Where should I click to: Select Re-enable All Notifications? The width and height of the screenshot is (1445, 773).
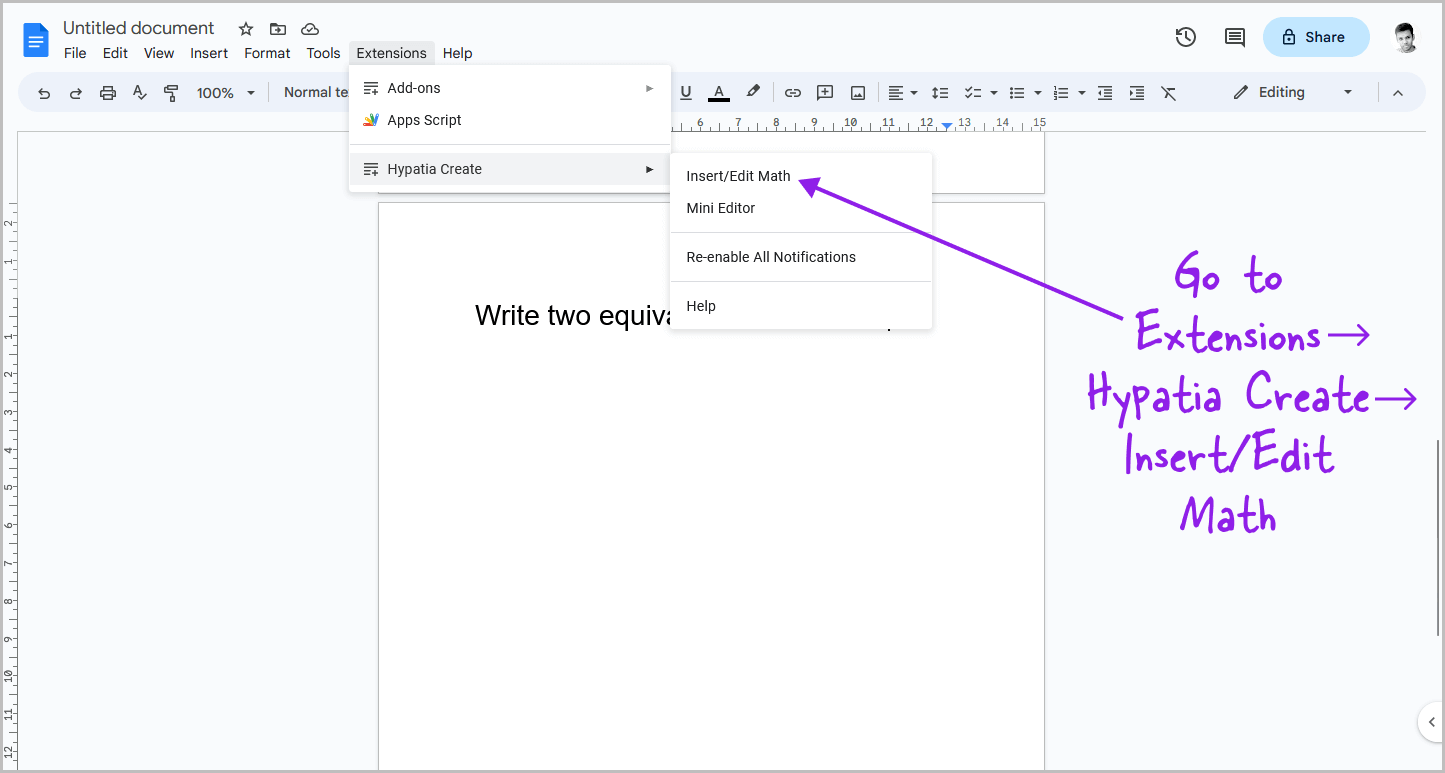pos(801,257)
